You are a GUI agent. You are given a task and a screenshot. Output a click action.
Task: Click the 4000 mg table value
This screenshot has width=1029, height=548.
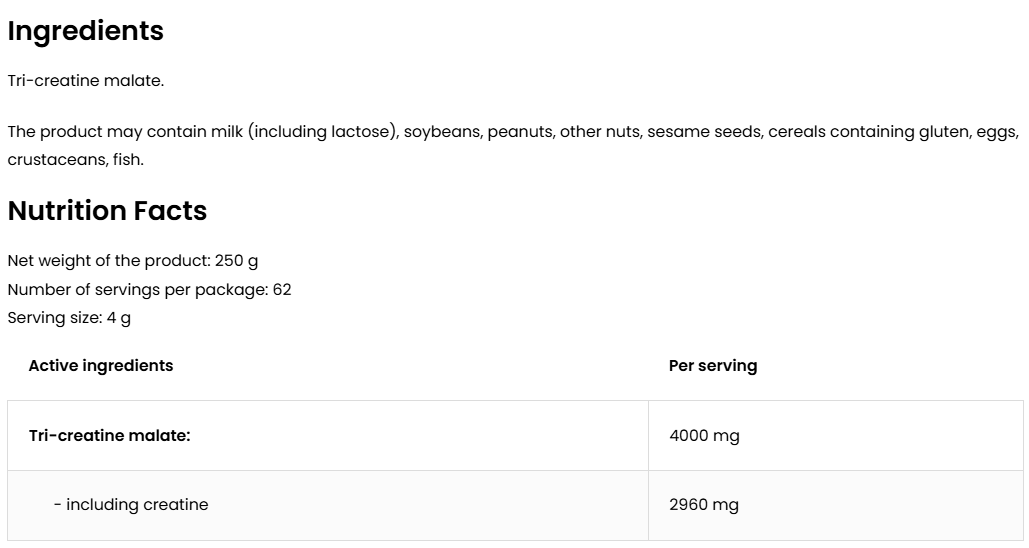tap(704, 436)
